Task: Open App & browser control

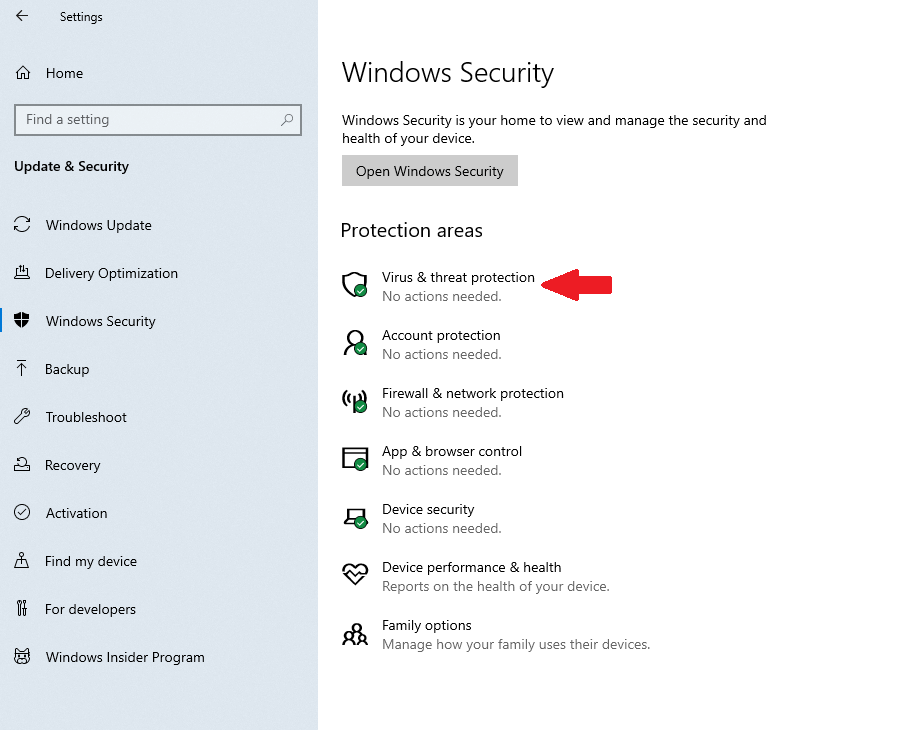Action: pos(452,451)
